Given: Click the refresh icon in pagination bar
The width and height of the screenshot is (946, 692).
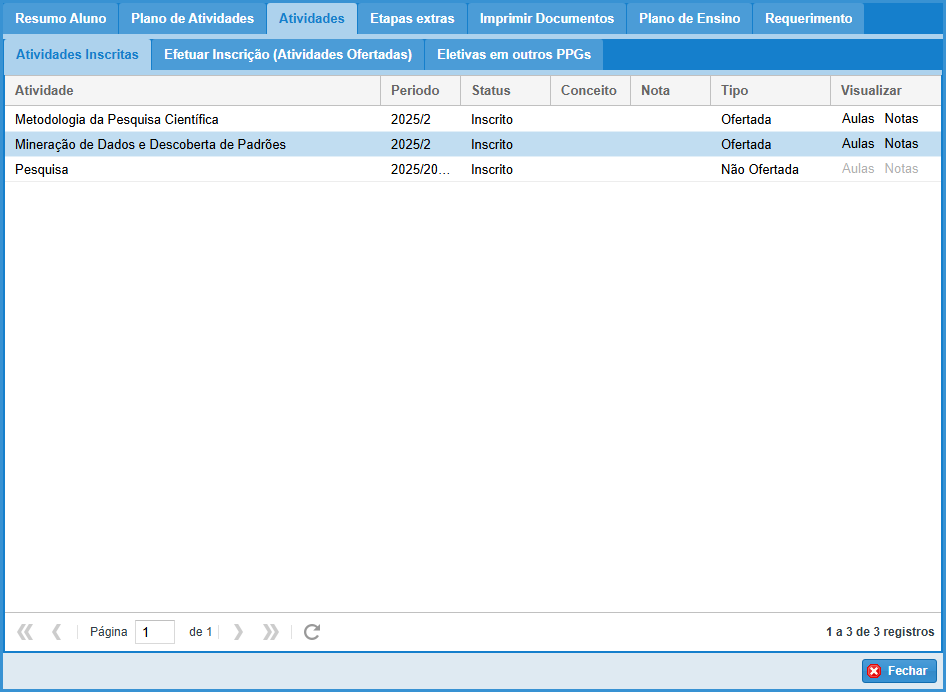Looking at the screenshot, I should coord(312,632).
